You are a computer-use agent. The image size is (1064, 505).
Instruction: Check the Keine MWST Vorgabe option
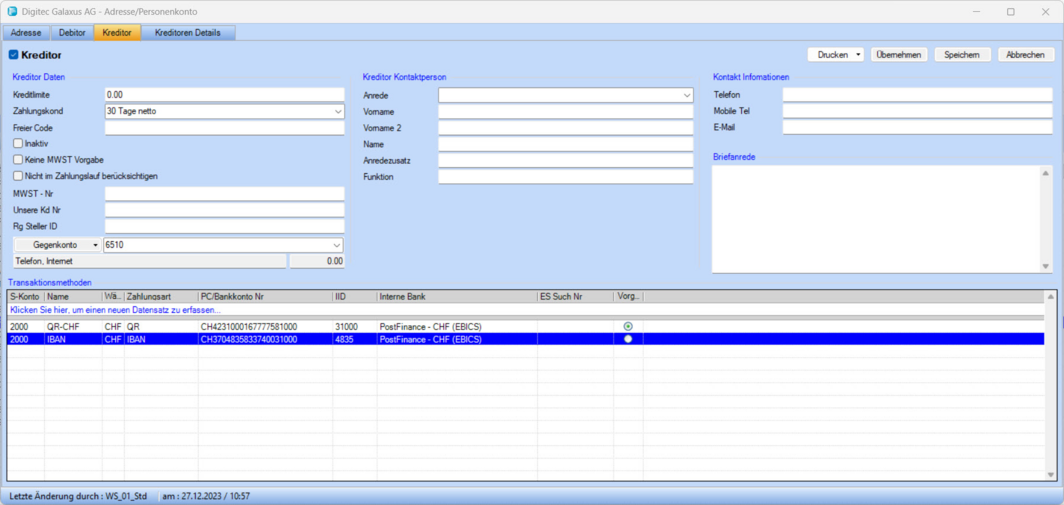(x=18, y=160)
